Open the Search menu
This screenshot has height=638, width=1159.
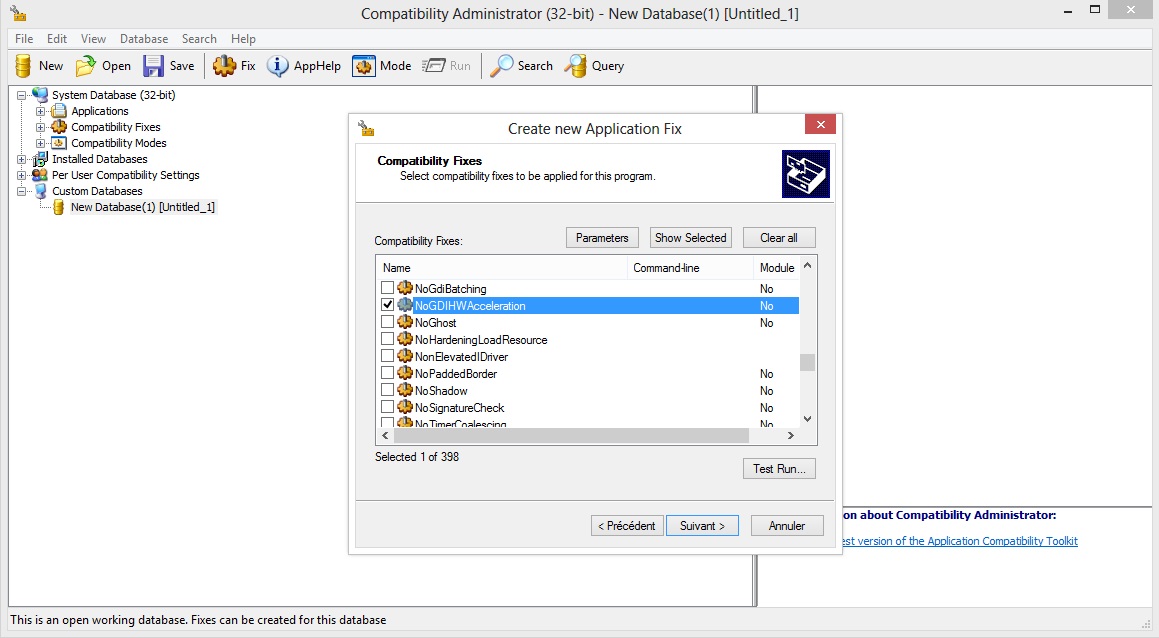coord(200,38)
